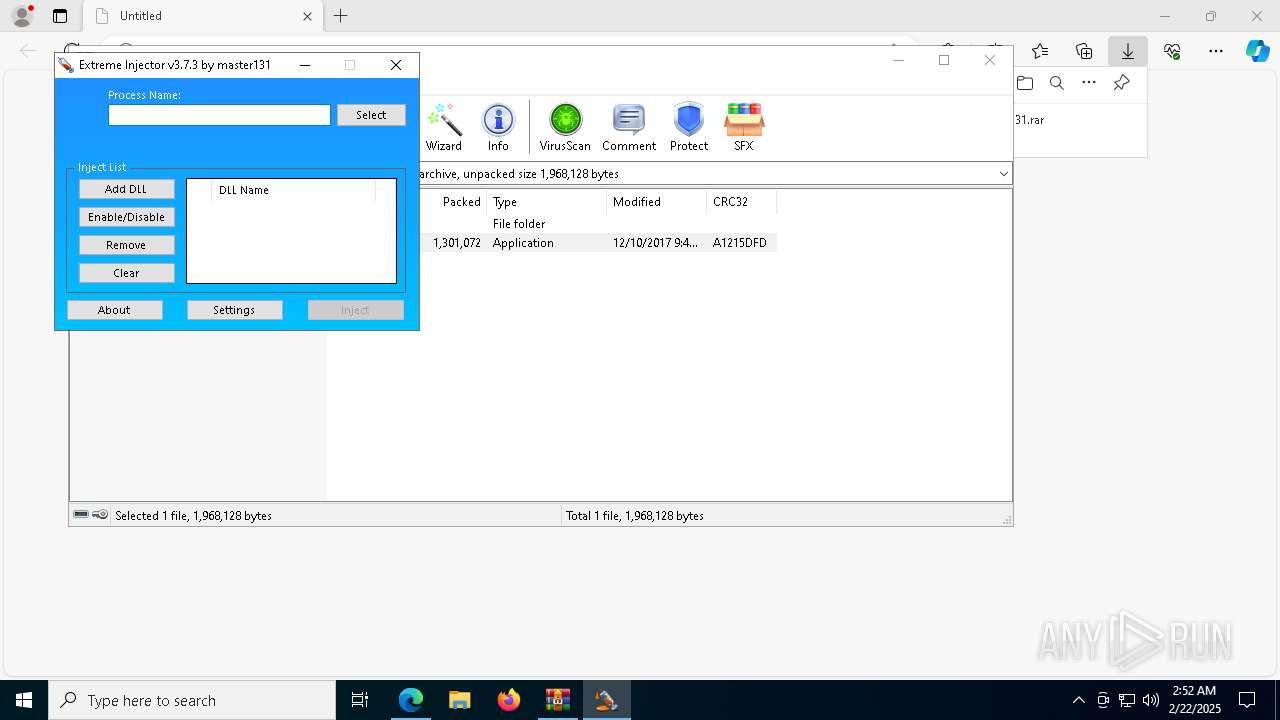
Task: Open the Copilot icon in Edge
Action: [x=1257, y=51]
